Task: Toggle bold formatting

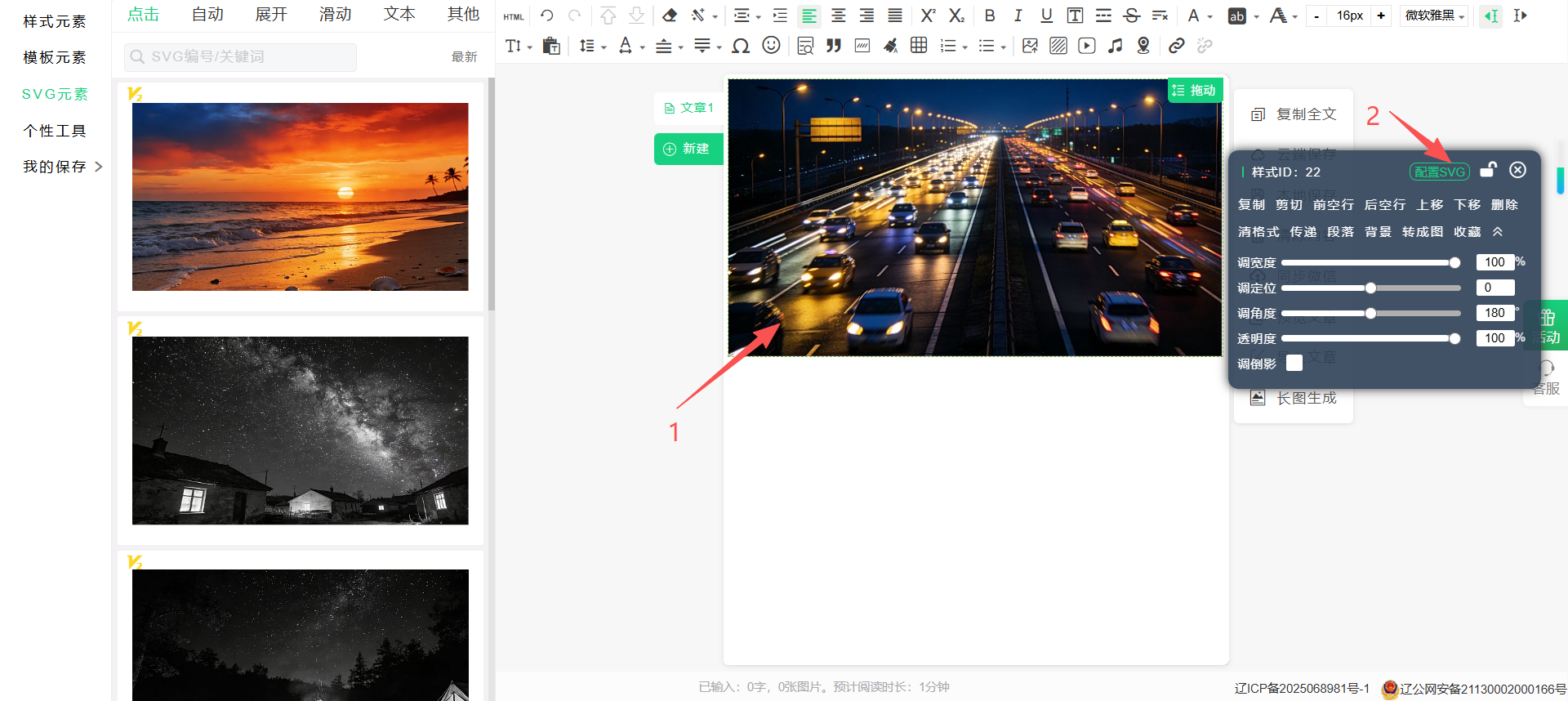Action: (990, 16)
